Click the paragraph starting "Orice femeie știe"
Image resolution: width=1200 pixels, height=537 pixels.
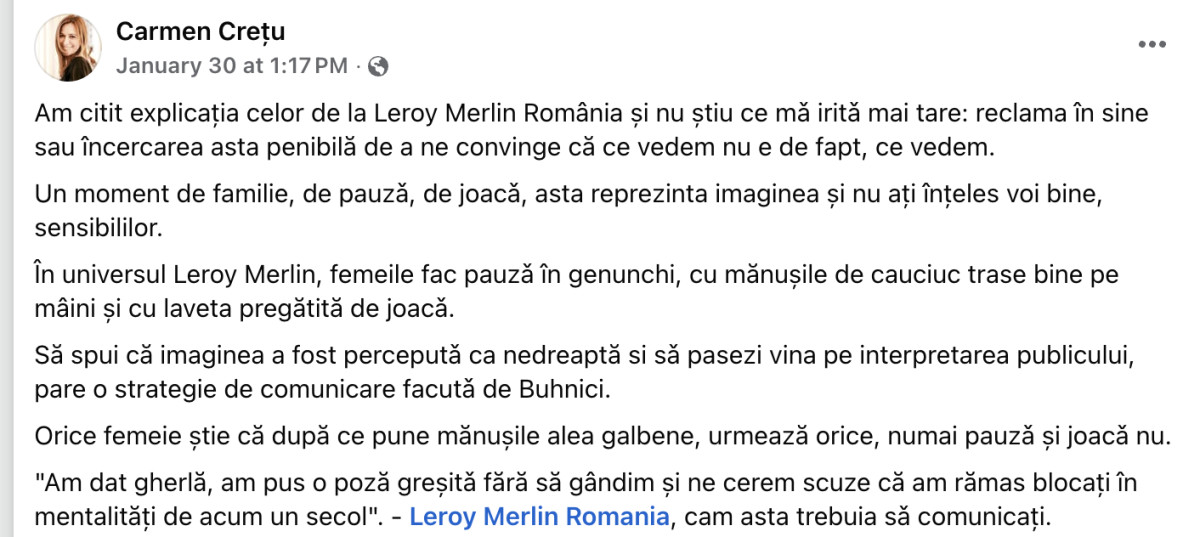(600, 436)
